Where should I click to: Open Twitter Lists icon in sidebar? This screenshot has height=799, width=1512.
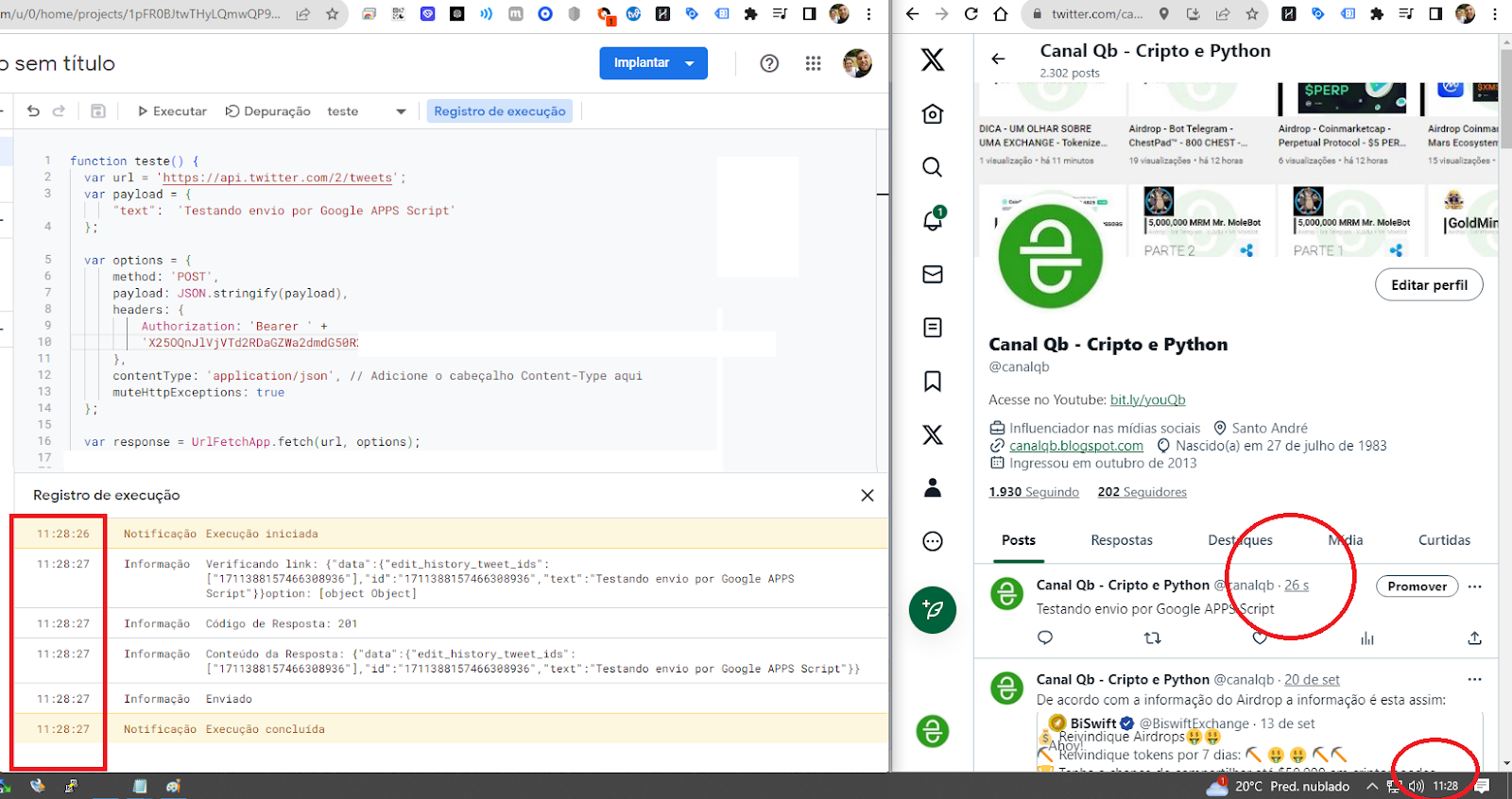(933, 328)
